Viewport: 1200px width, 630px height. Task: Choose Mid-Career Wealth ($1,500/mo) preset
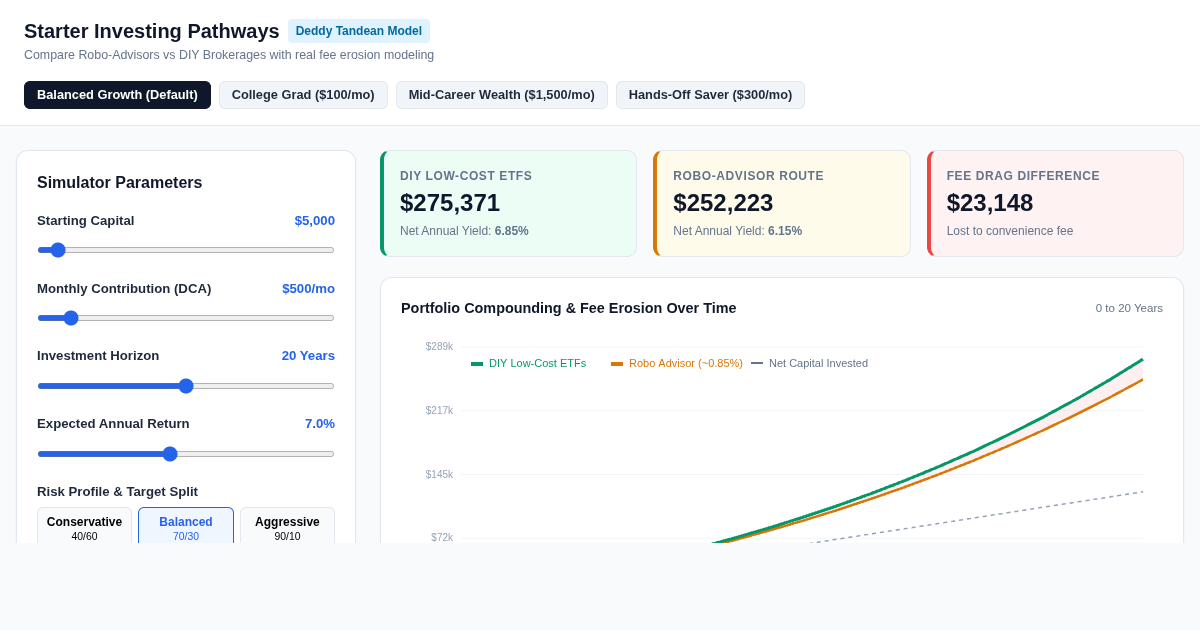tap(502, 95)
